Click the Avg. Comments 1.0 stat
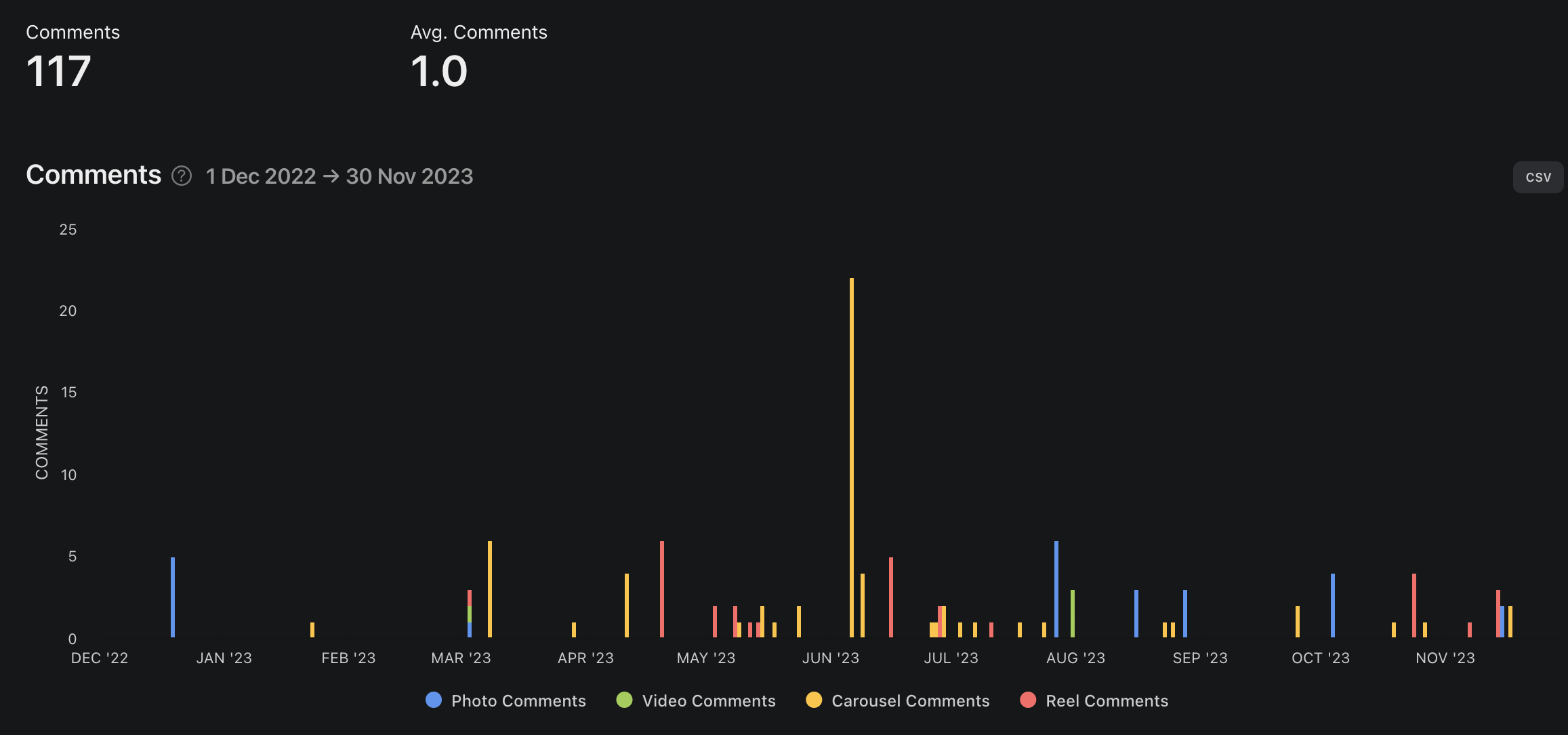The height and width of the screenshot is (735, 1568). (x=439, y=71)
